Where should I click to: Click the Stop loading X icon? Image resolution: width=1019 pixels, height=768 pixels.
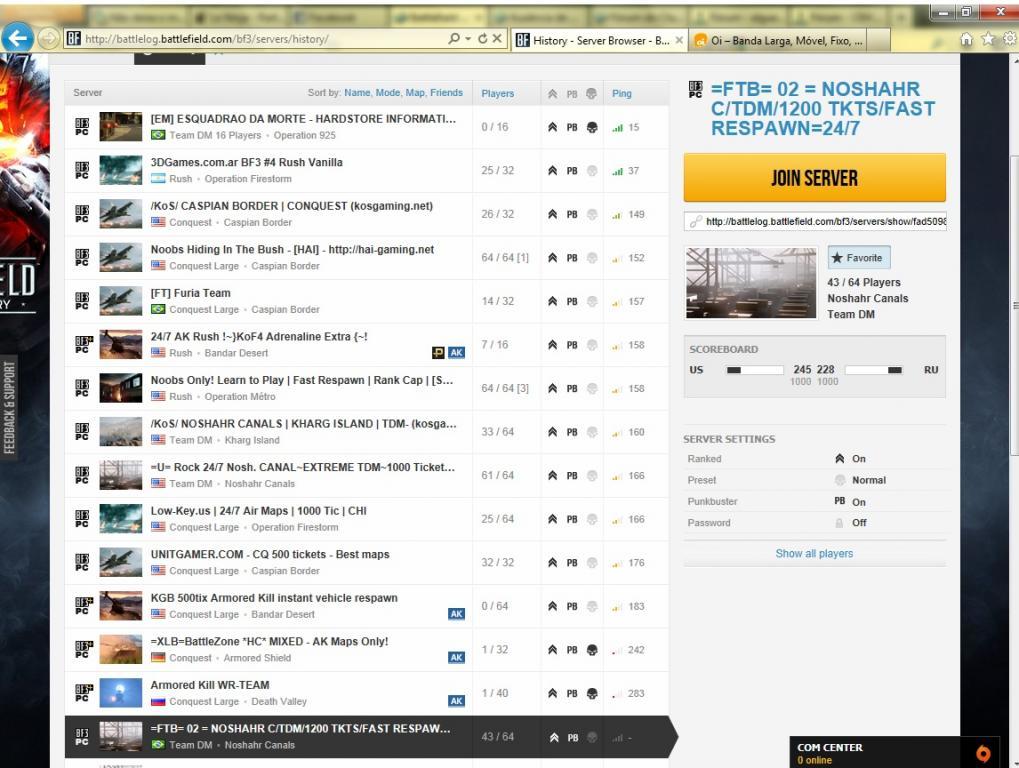click(497, 39)
